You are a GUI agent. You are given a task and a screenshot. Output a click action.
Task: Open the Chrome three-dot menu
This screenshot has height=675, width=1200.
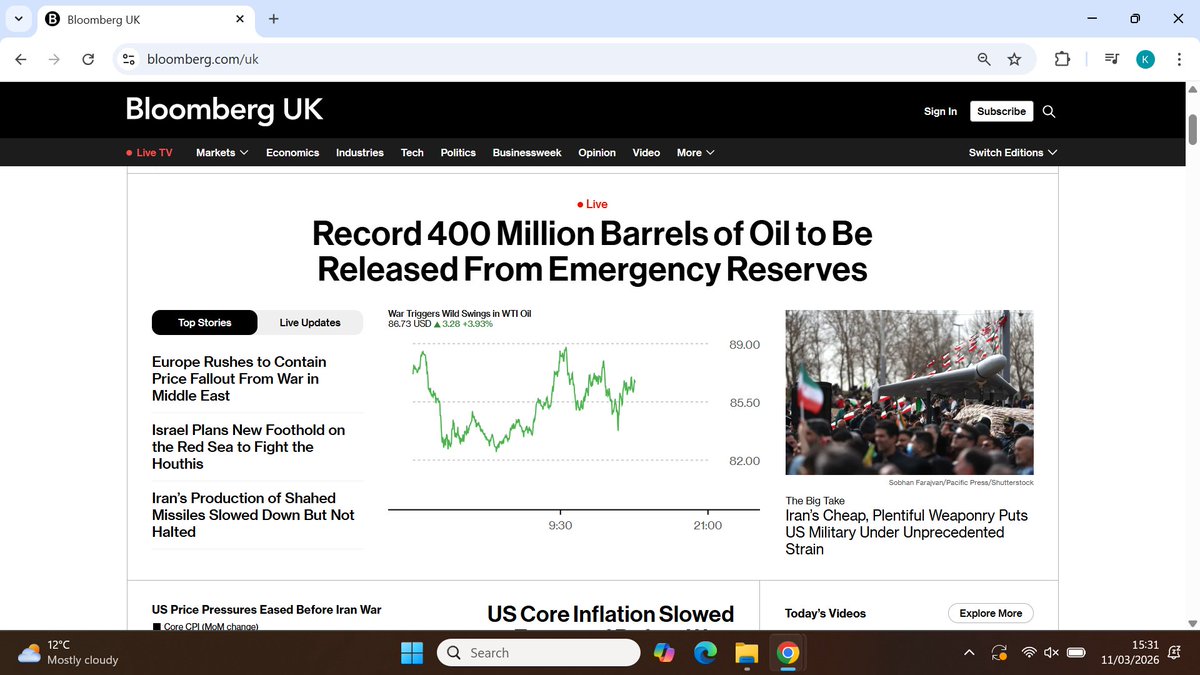(1177, 60)
